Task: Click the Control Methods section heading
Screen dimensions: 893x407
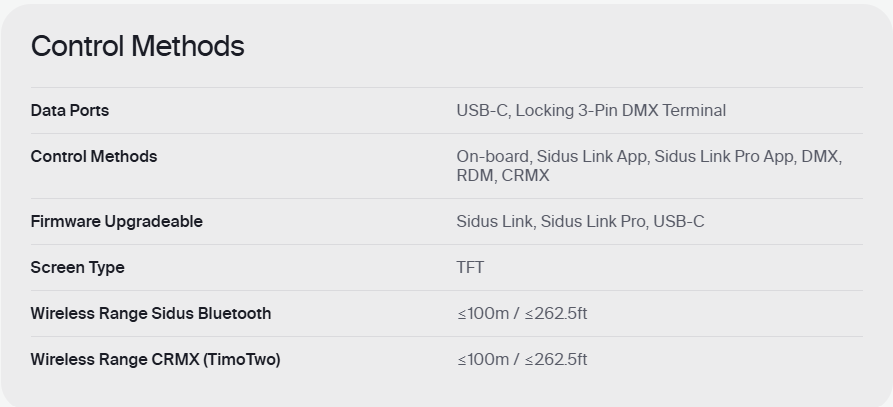Action: (137, 46)
